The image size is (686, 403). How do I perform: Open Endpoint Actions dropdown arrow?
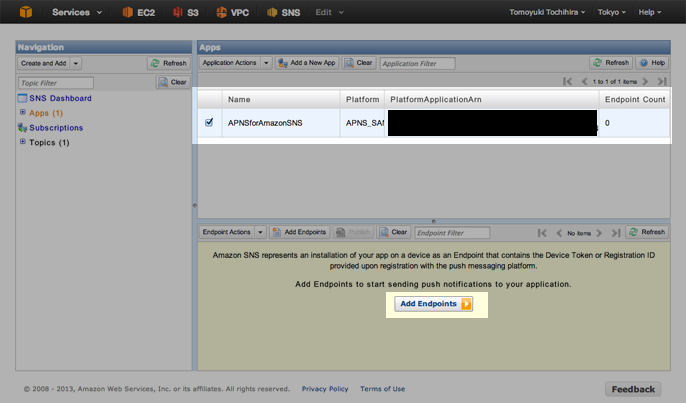tap(260, 232)
